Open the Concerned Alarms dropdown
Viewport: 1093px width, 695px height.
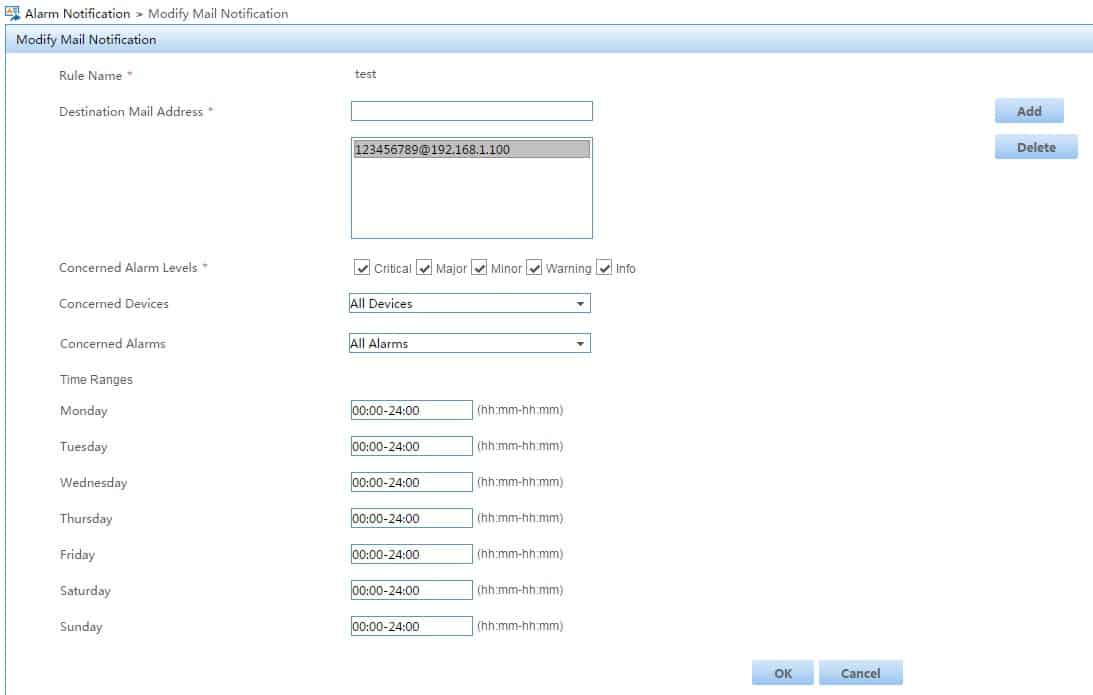(x=470, y=343)
